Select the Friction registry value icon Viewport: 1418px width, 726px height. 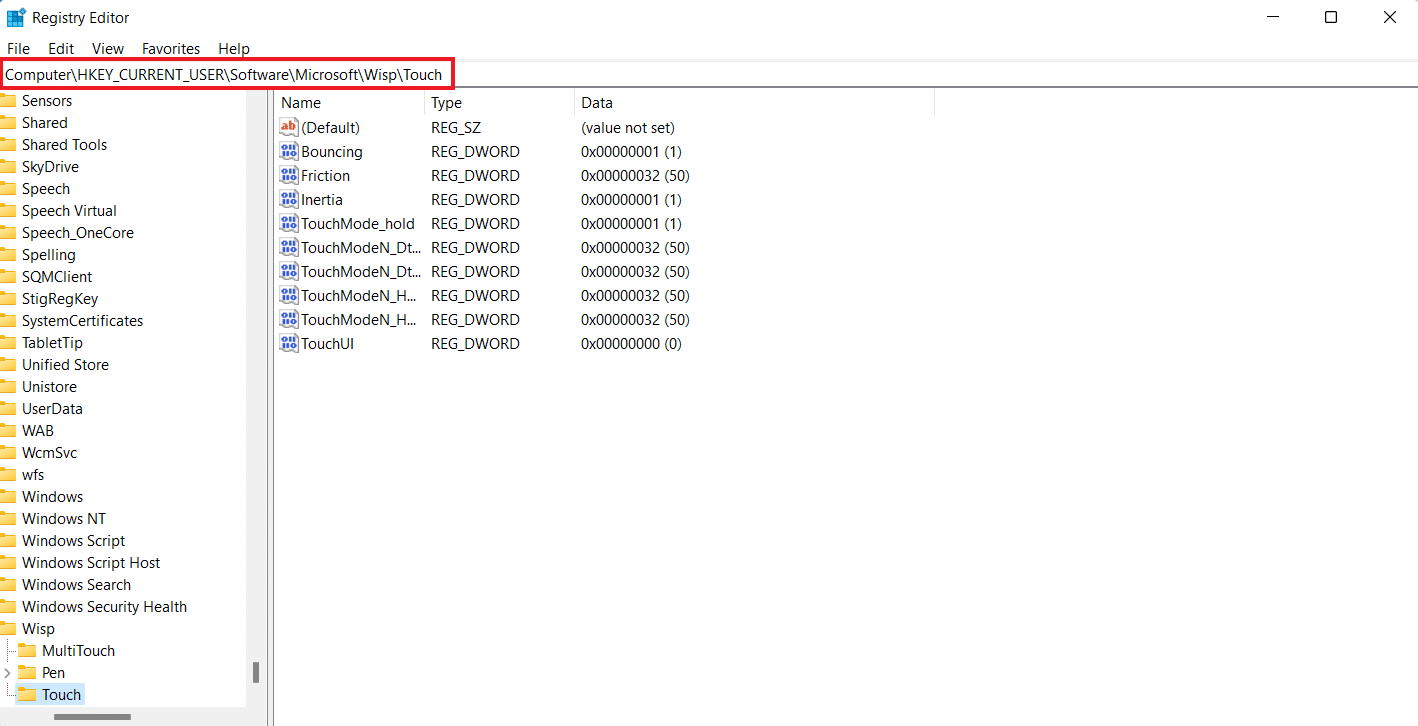click(289, 176)
